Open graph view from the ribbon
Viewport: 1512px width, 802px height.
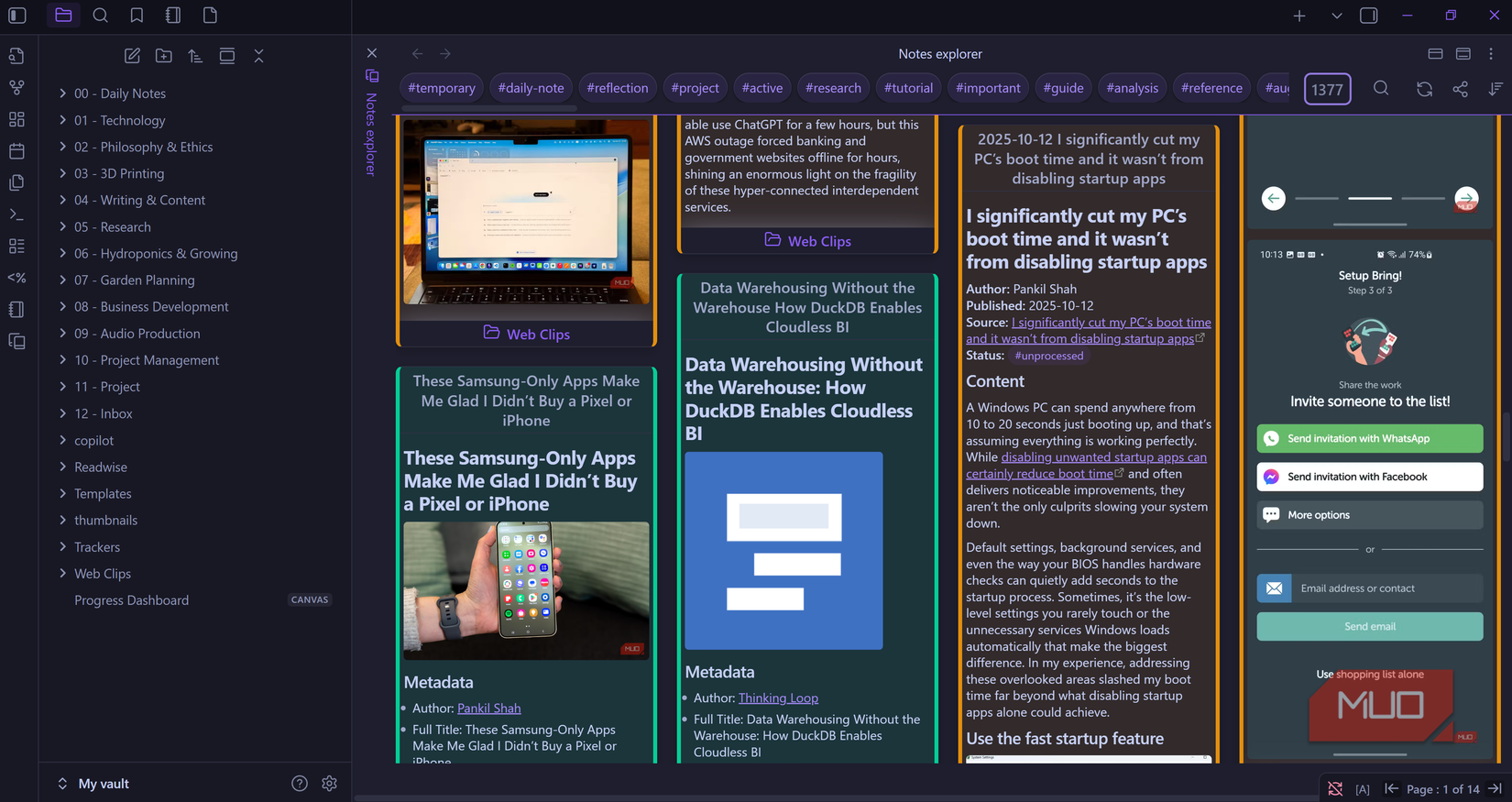tap(16, 88)
